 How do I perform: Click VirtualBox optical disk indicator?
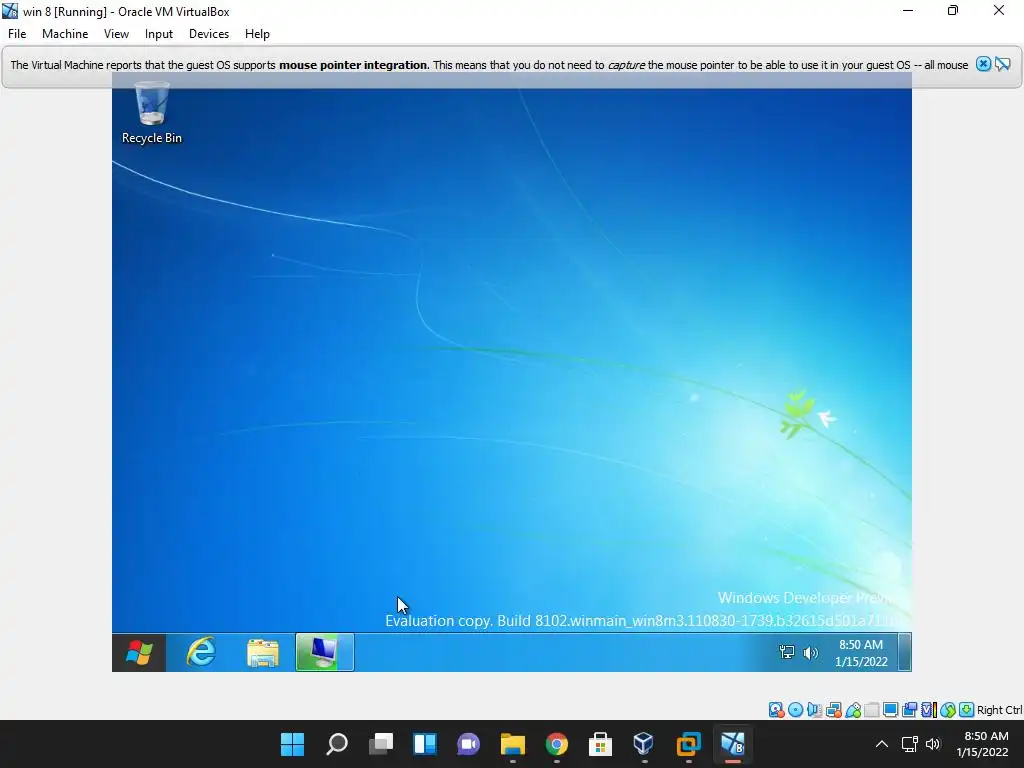795,710
